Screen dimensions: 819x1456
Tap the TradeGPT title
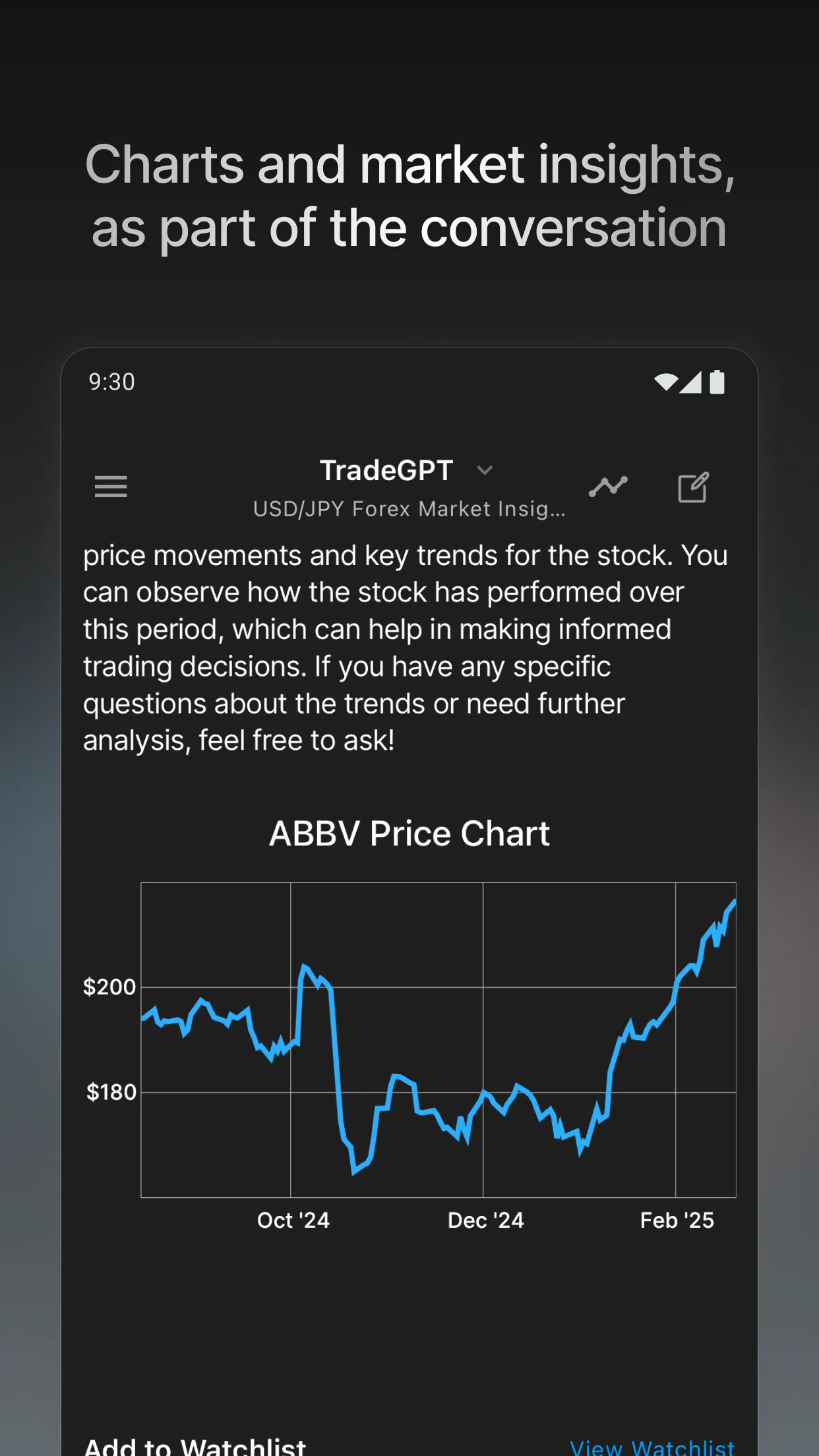point(386,471)
